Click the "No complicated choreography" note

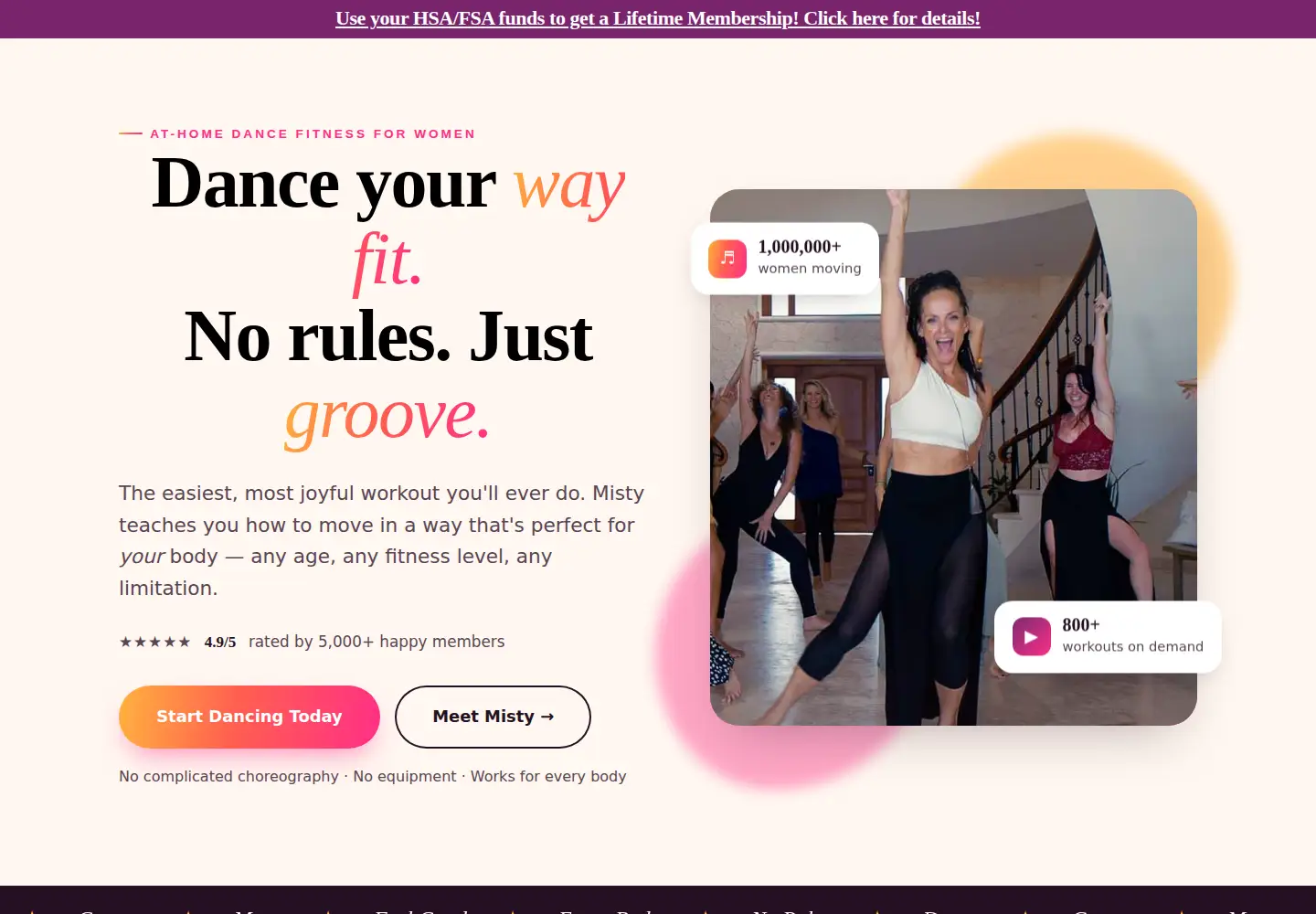tap(228, 776)
